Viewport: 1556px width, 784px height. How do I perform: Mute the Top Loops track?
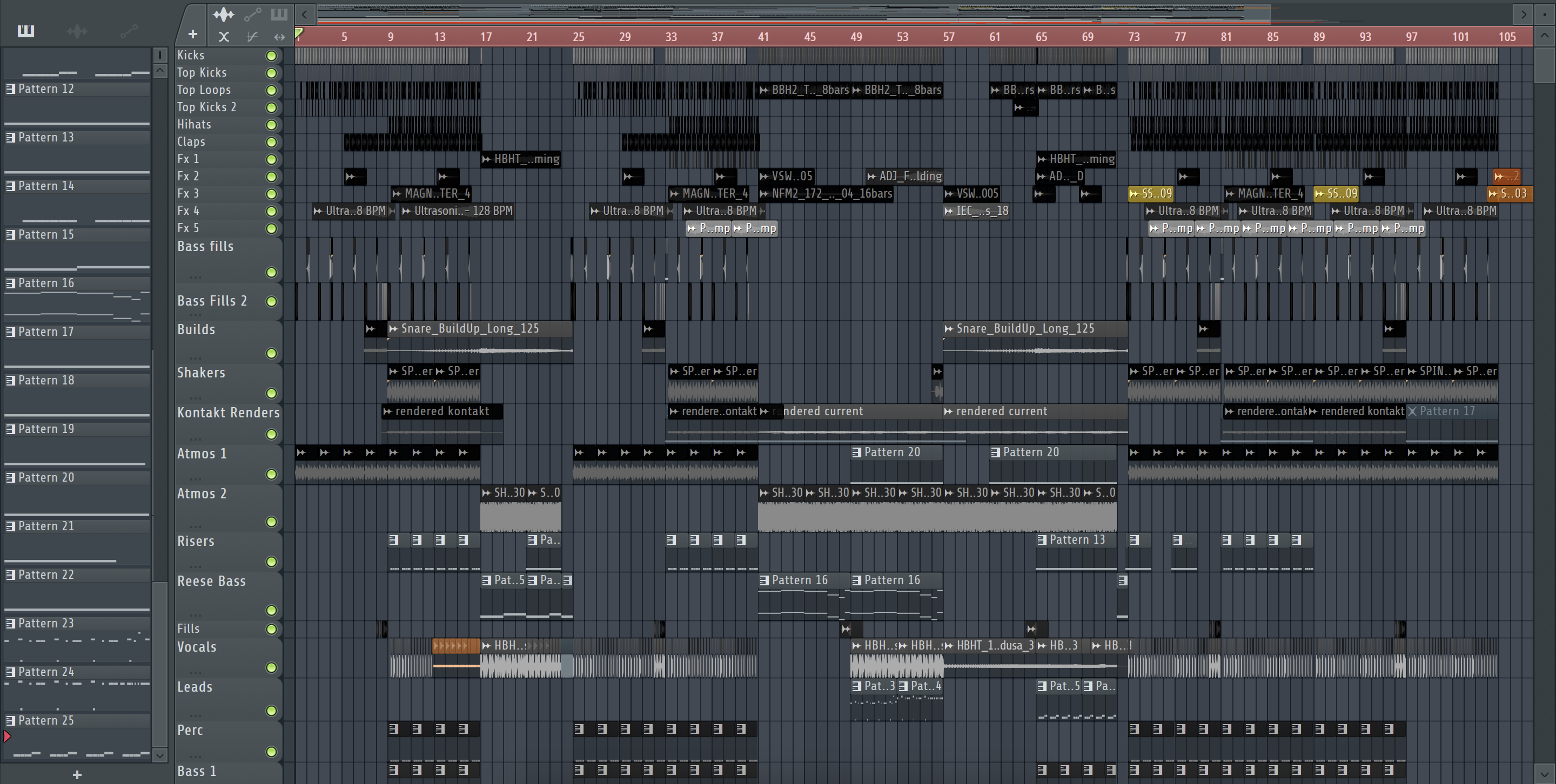(272, 91)
